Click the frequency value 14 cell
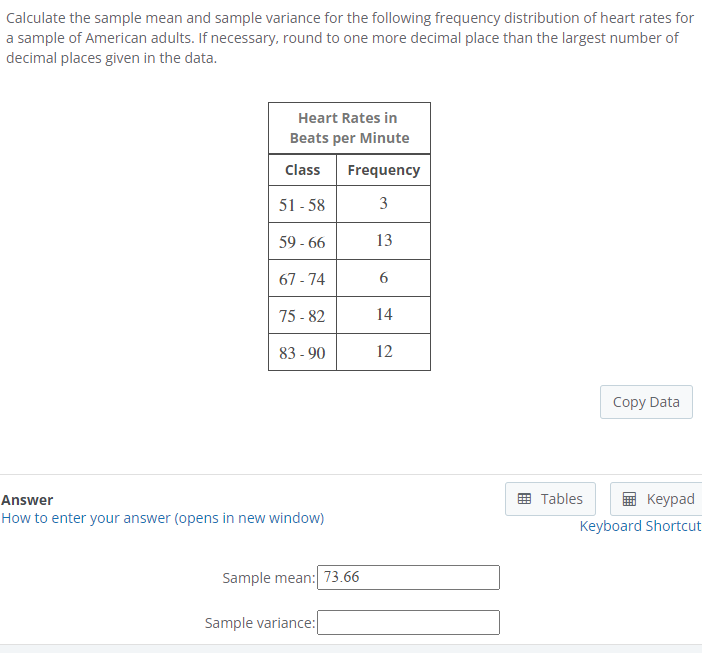Screen dimensions: 702x653 pos(384,315)
